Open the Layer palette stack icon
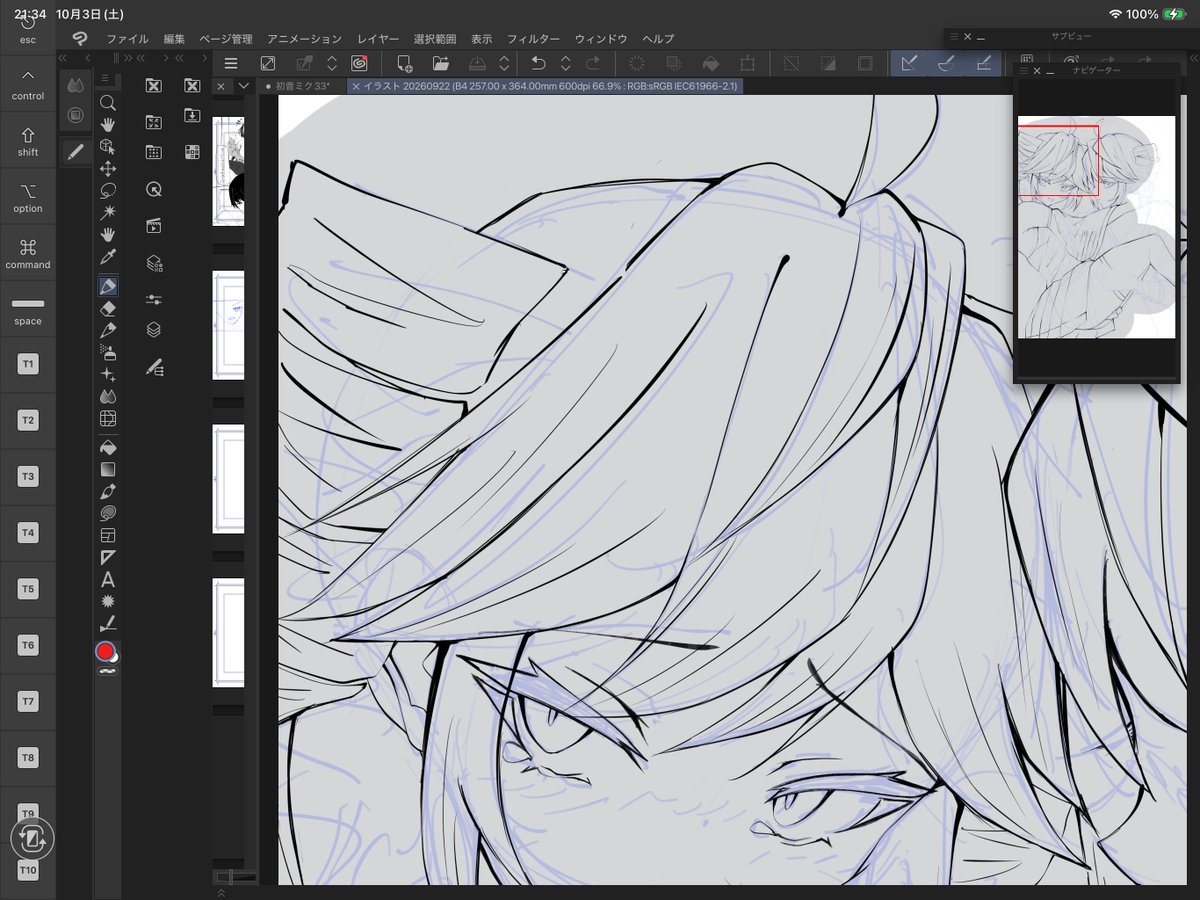The image size is (1200, 900). [x=154, y=330]
